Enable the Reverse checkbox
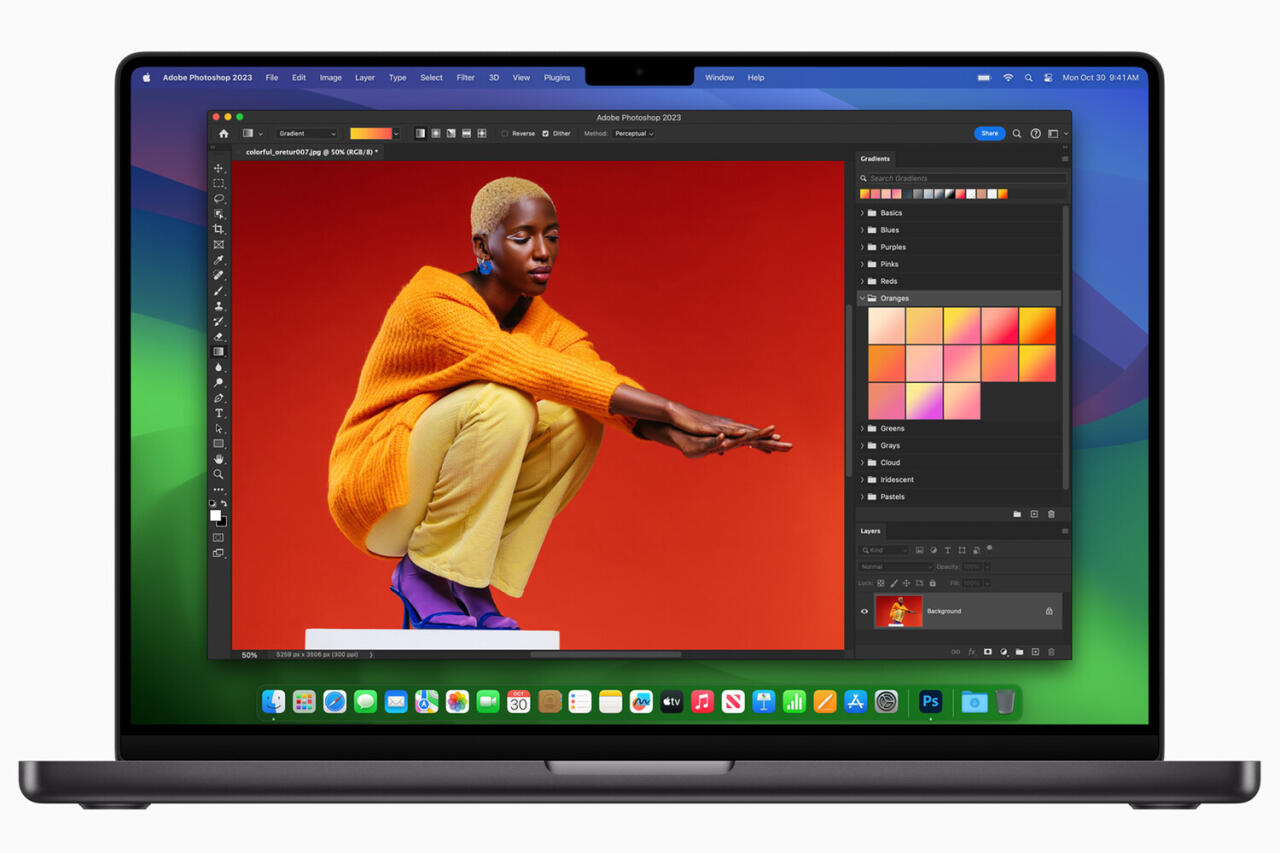Viewport: 1280px width, 853px height. point(505,133)
